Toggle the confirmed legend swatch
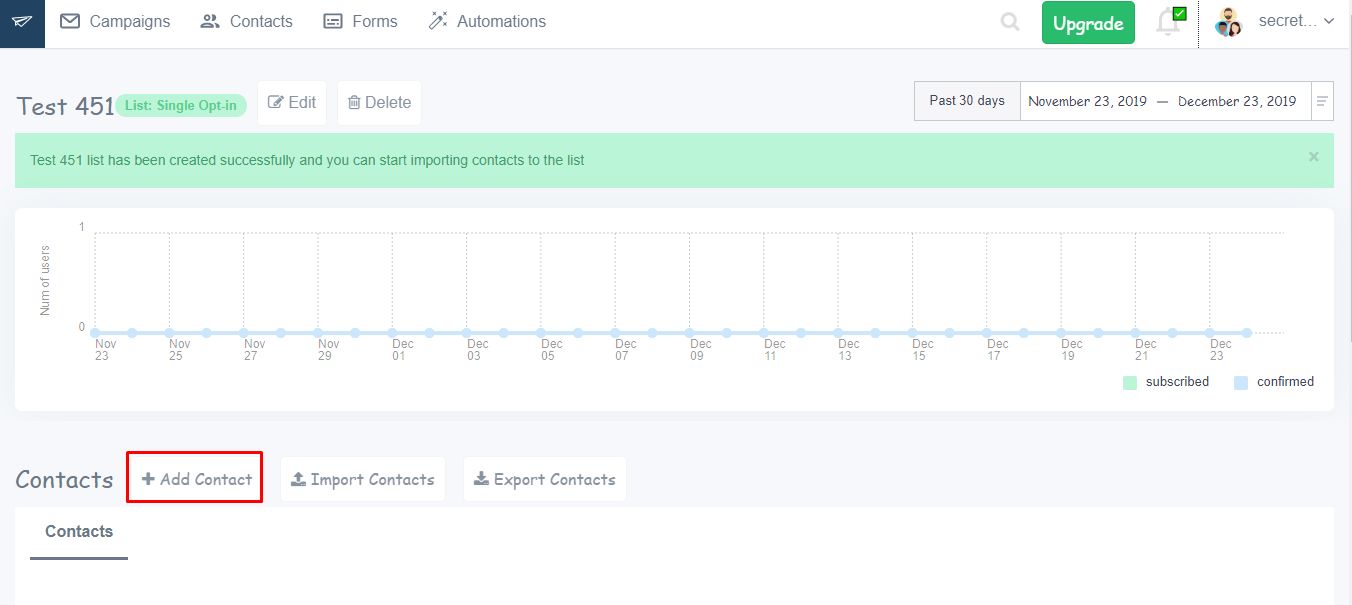The height and width of the screenshot is (605, 1352). coord(1241,382)
